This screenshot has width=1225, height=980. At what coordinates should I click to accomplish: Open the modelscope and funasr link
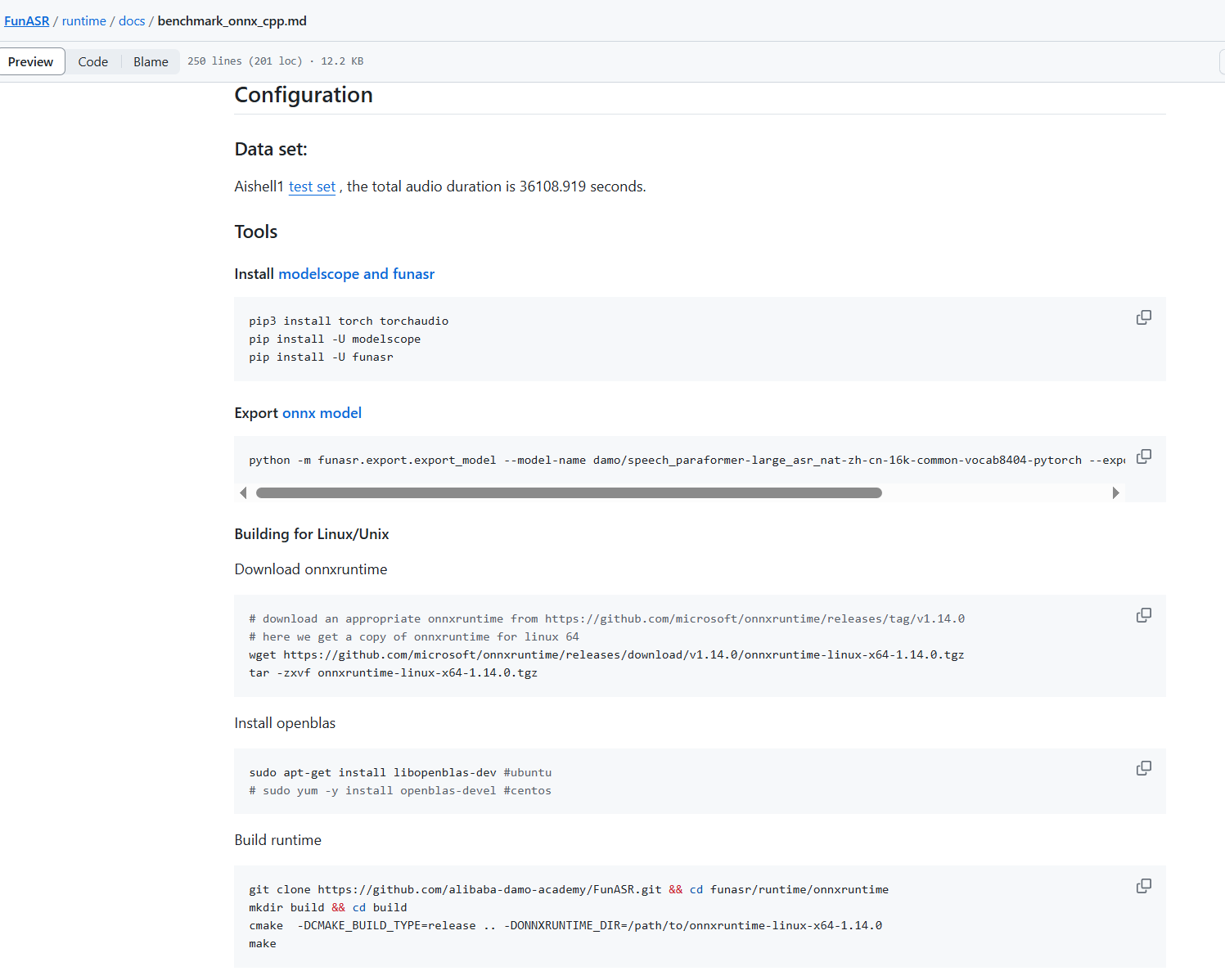(x=356, y=274)
